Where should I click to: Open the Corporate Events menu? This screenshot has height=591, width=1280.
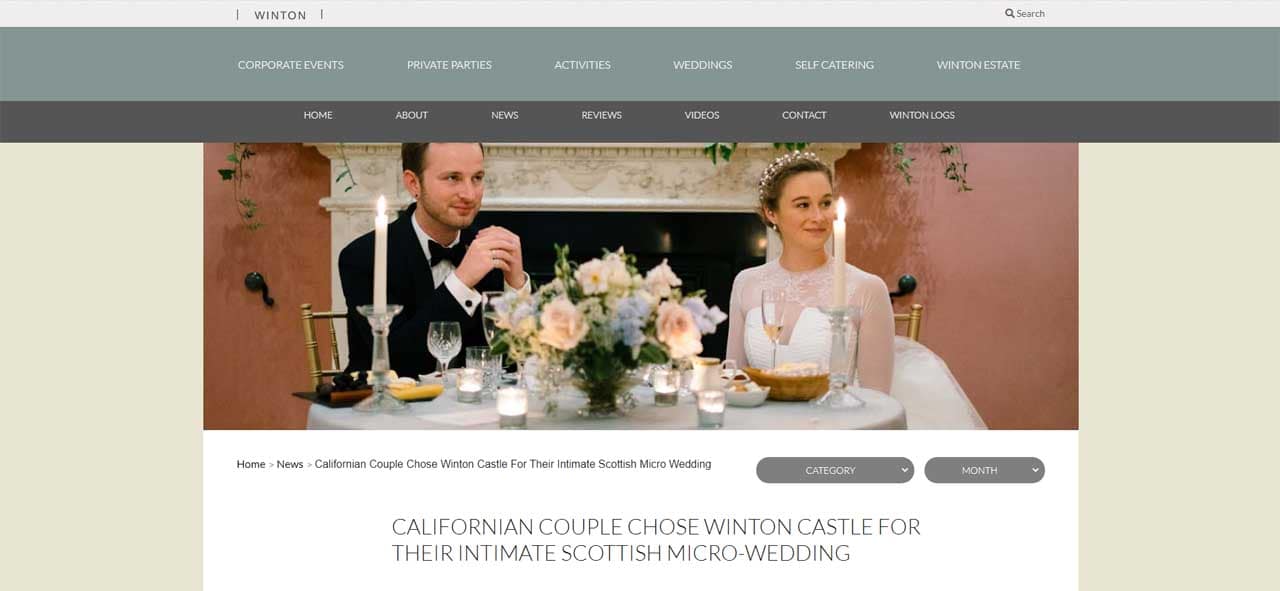coord(291,65)
